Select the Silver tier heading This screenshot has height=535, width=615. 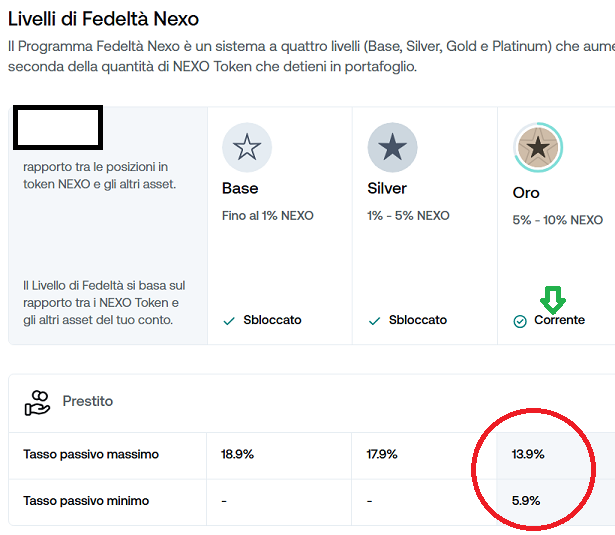[387, 188]
